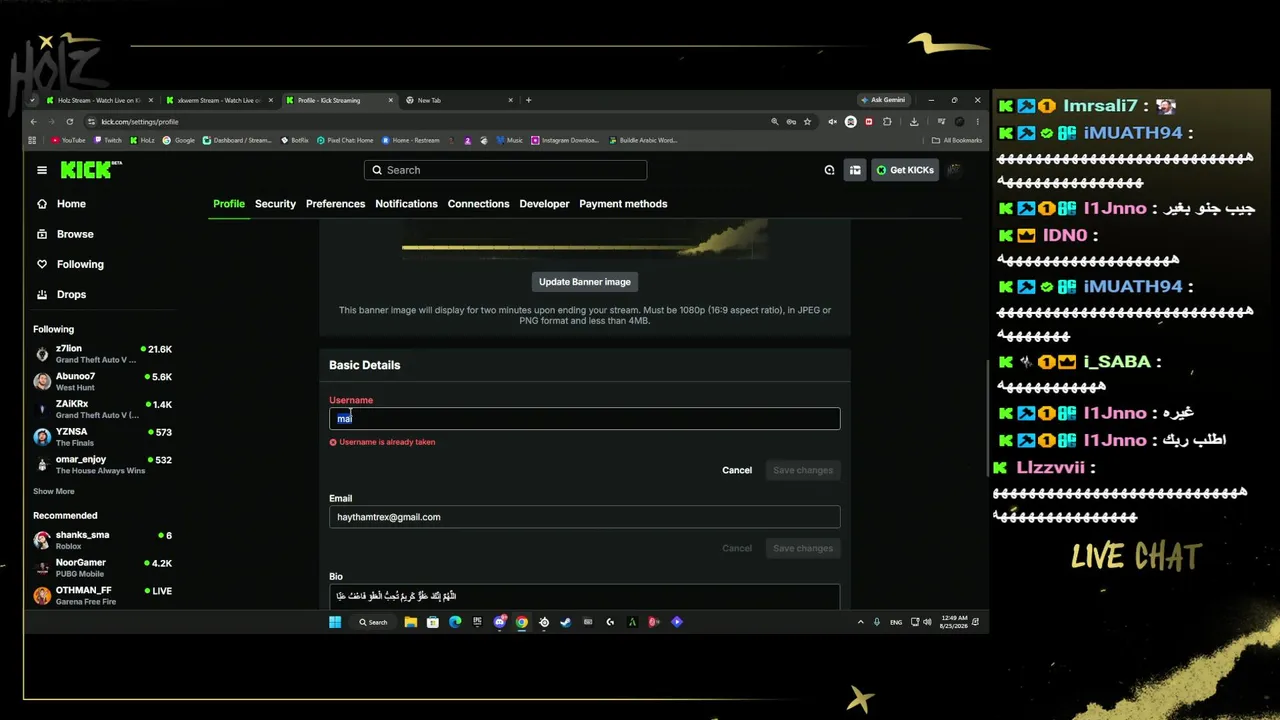
Task: Open NoorGamer in Recommended list
Action: (x=103, y=568)
